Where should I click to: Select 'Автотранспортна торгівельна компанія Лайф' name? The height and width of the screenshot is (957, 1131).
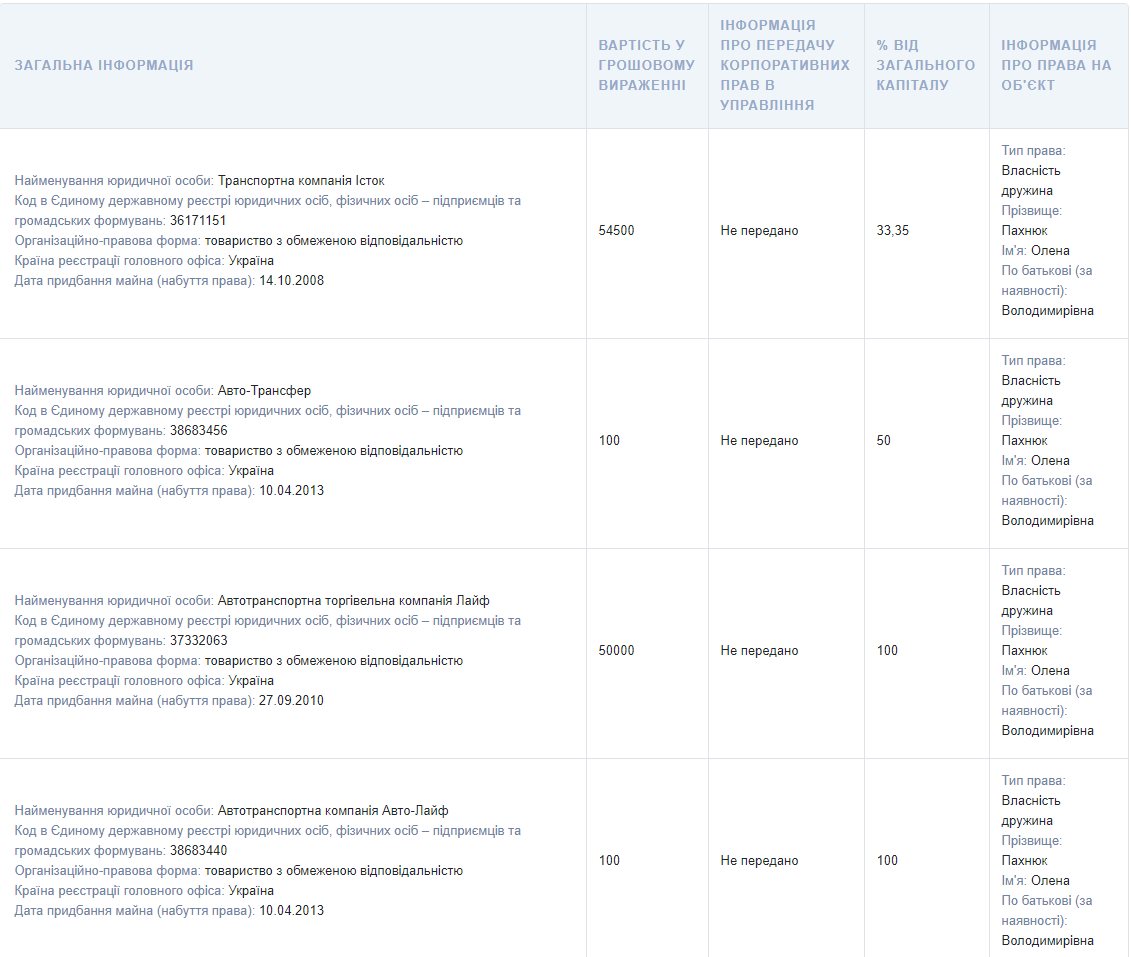[353, 601]
